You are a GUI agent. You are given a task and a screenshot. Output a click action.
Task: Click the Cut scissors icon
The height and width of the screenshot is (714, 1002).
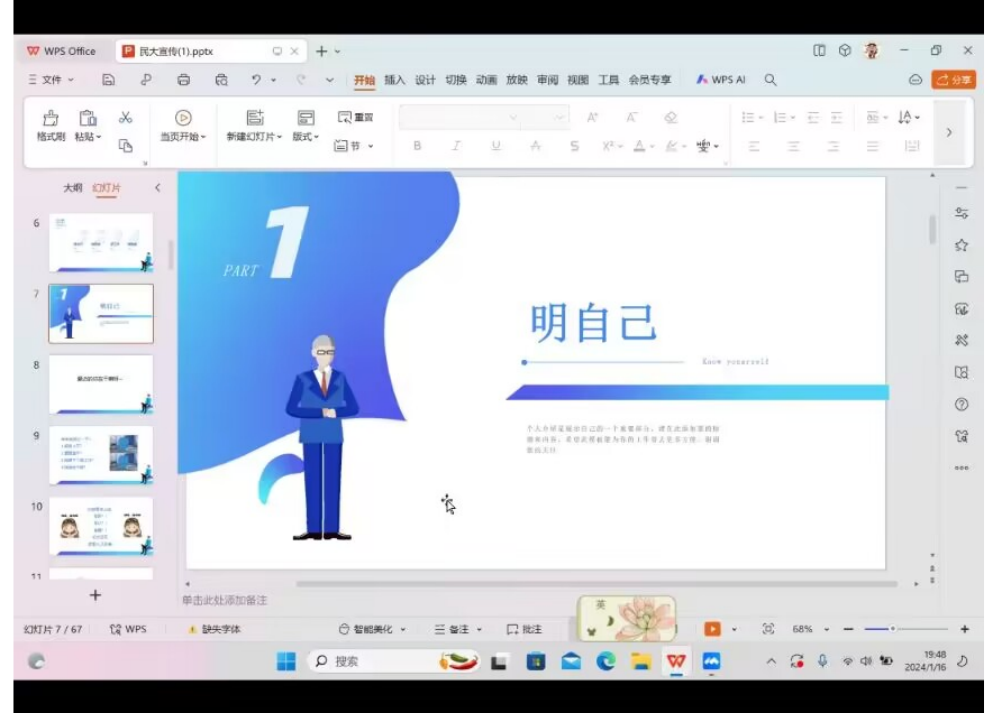tap(125, 118)
